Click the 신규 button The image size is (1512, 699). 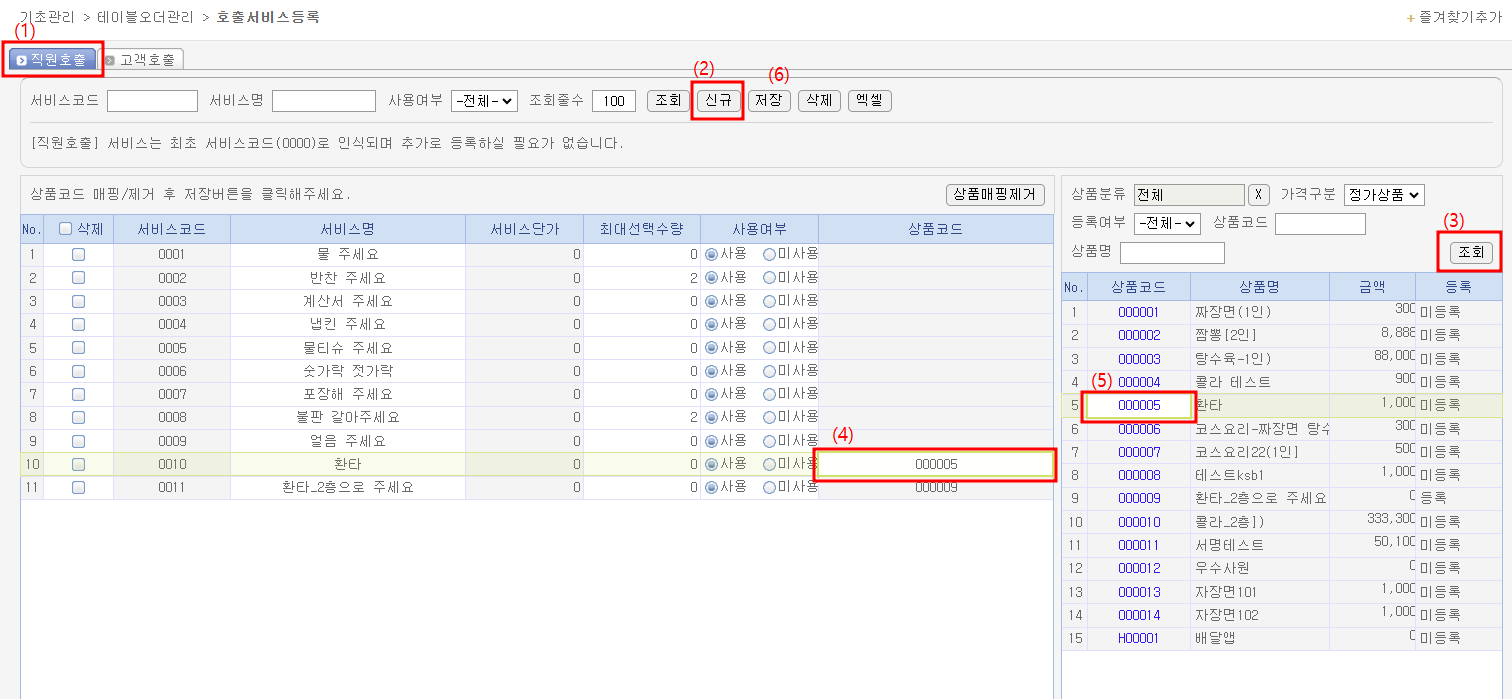pyautogui.click(x=717, y=100)
